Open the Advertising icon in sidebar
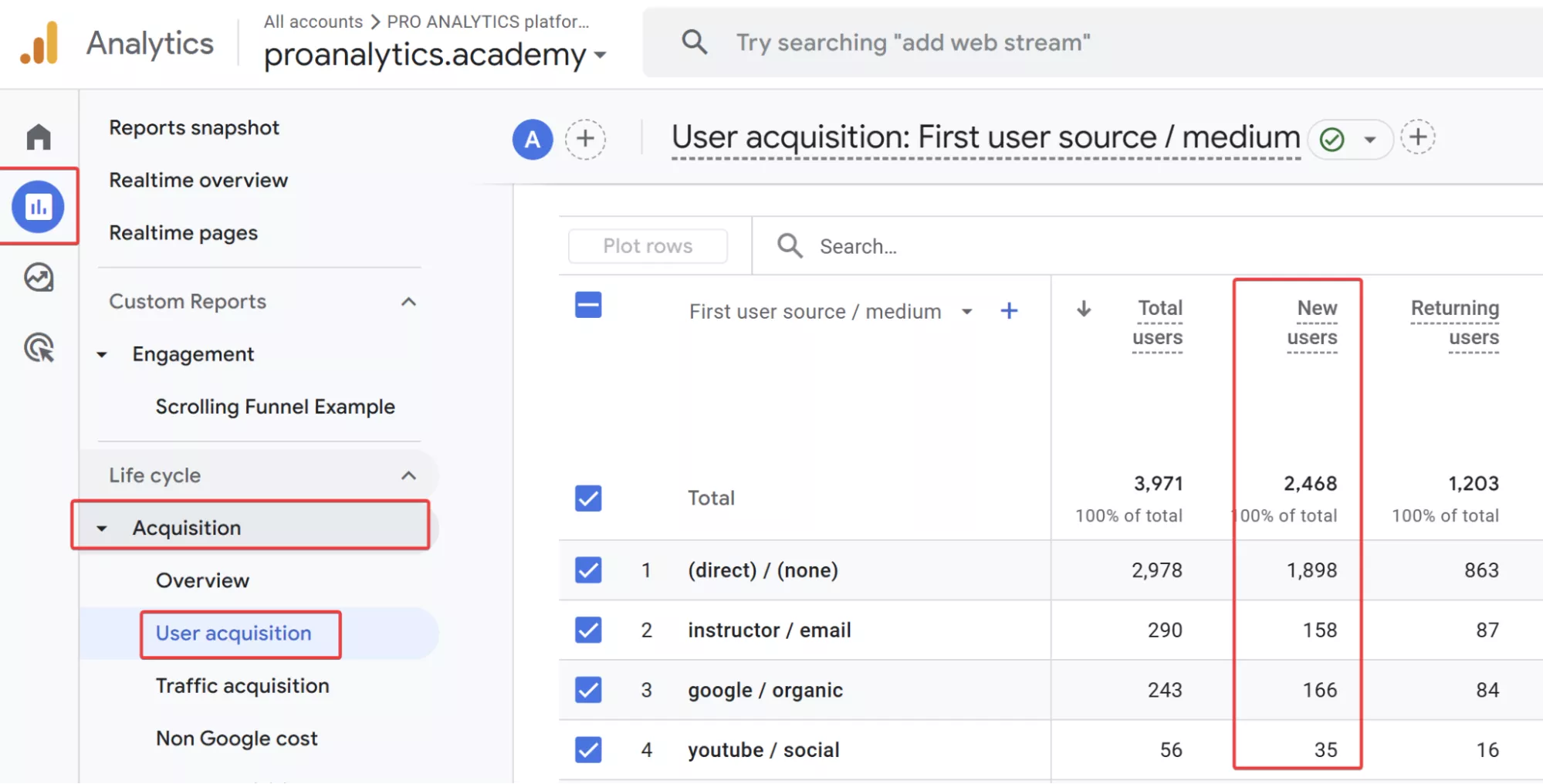1543x784 pixels. point(39,348)
